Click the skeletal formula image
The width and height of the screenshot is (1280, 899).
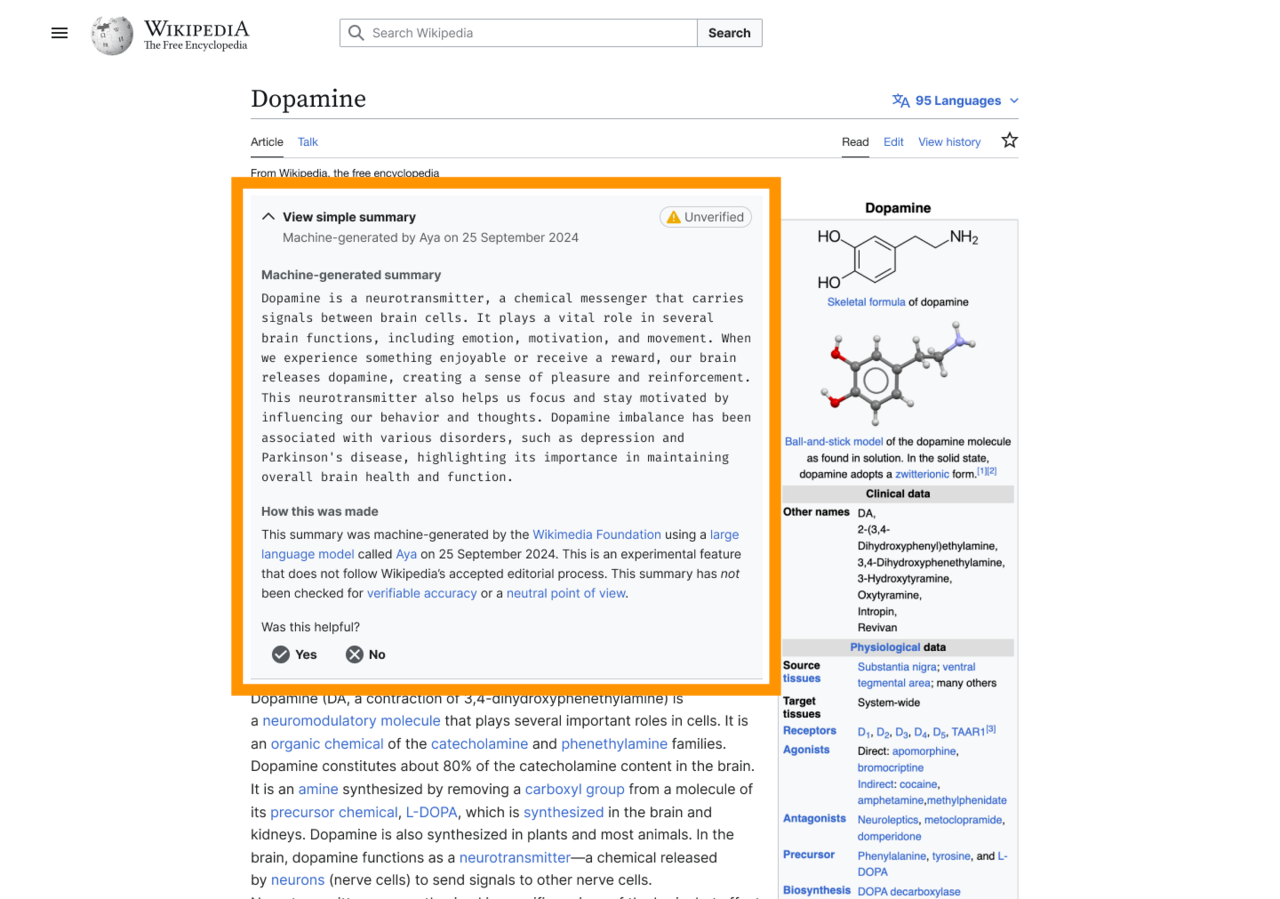point(897,258)
